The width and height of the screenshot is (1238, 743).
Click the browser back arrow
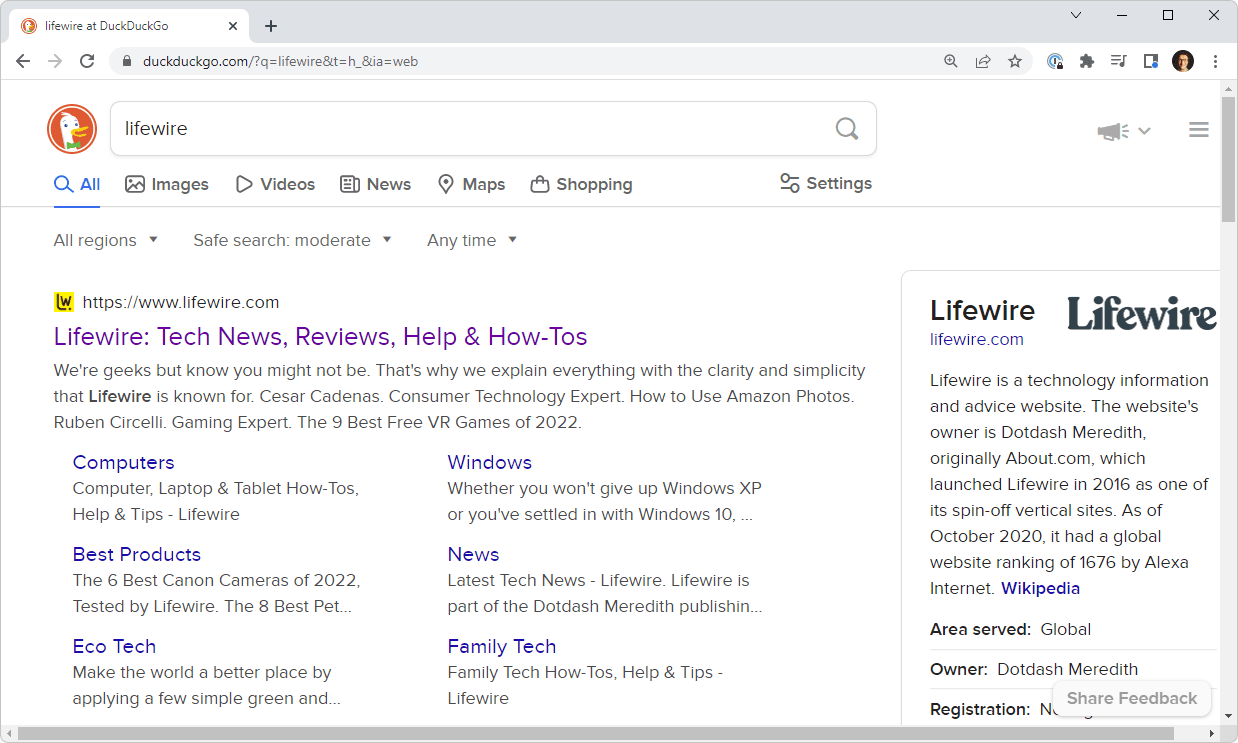tap(24, 61)
